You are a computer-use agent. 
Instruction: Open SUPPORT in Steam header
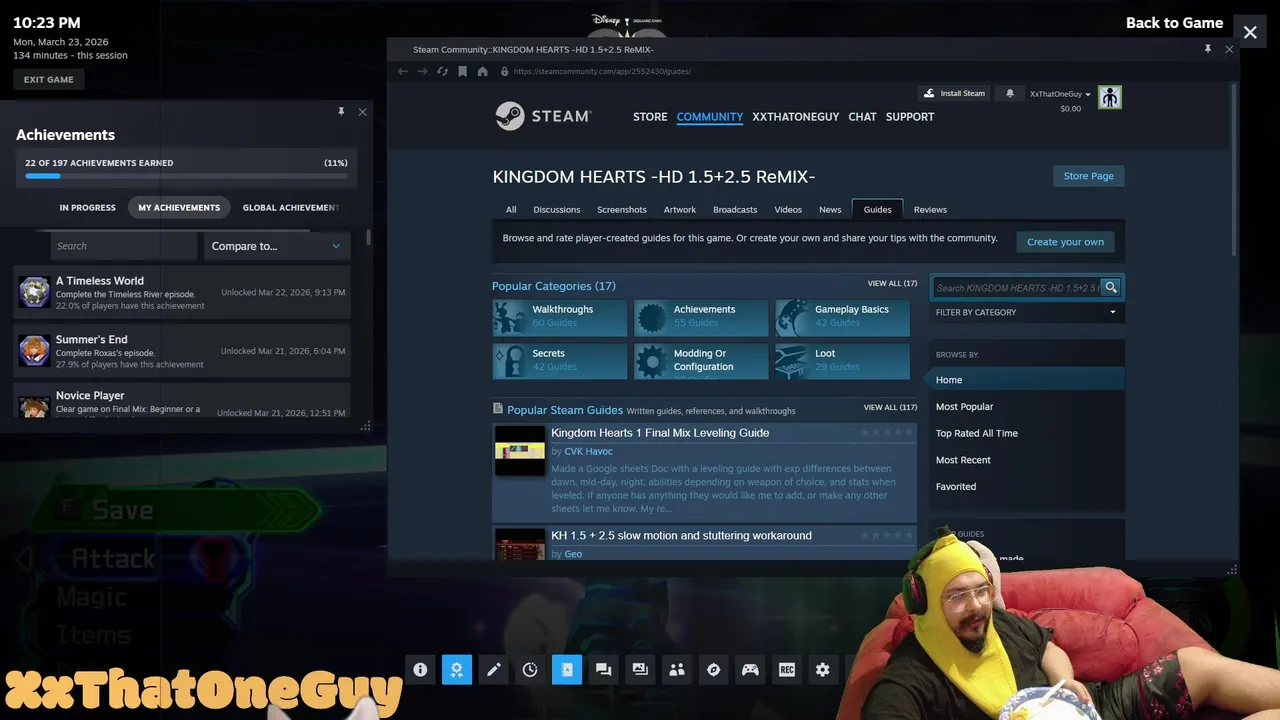click(910, 117)
